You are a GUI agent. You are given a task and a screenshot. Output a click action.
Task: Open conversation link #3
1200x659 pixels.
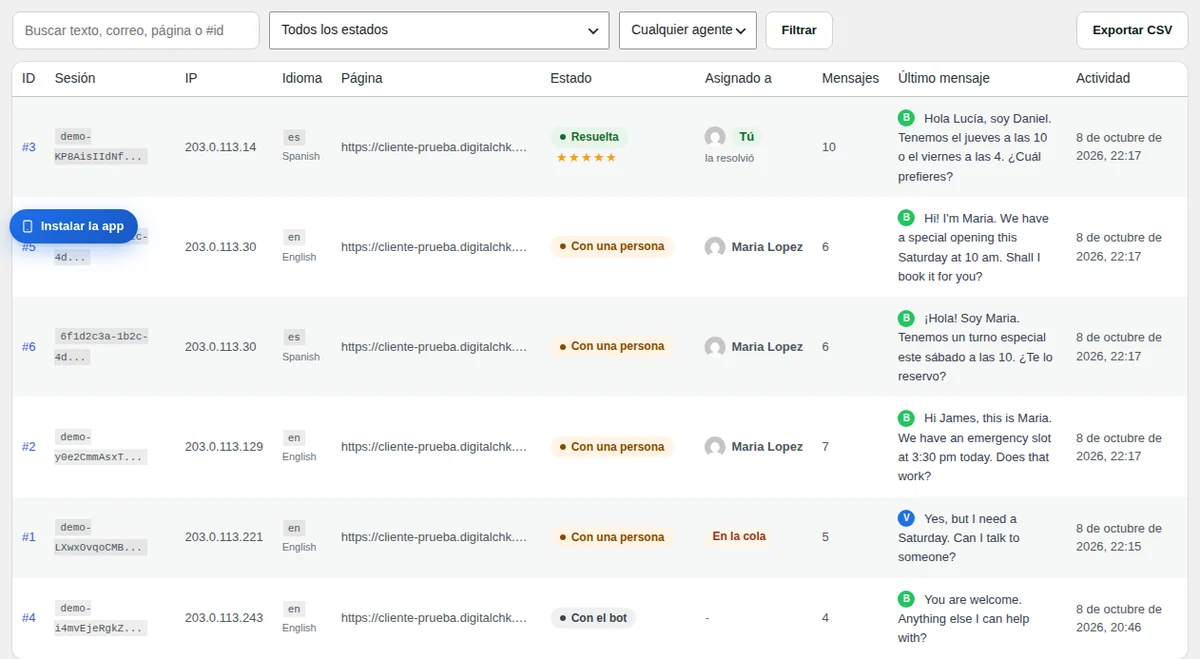click(x=29, y=147)
